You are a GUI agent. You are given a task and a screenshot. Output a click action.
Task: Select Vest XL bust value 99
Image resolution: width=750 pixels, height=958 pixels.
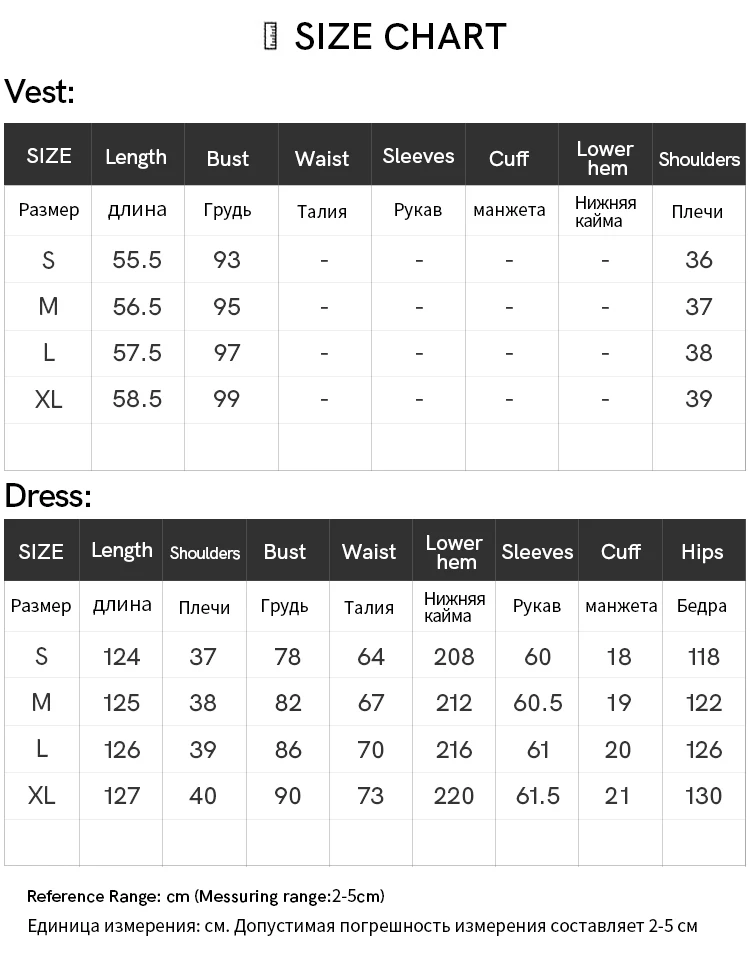coord(227,399)
